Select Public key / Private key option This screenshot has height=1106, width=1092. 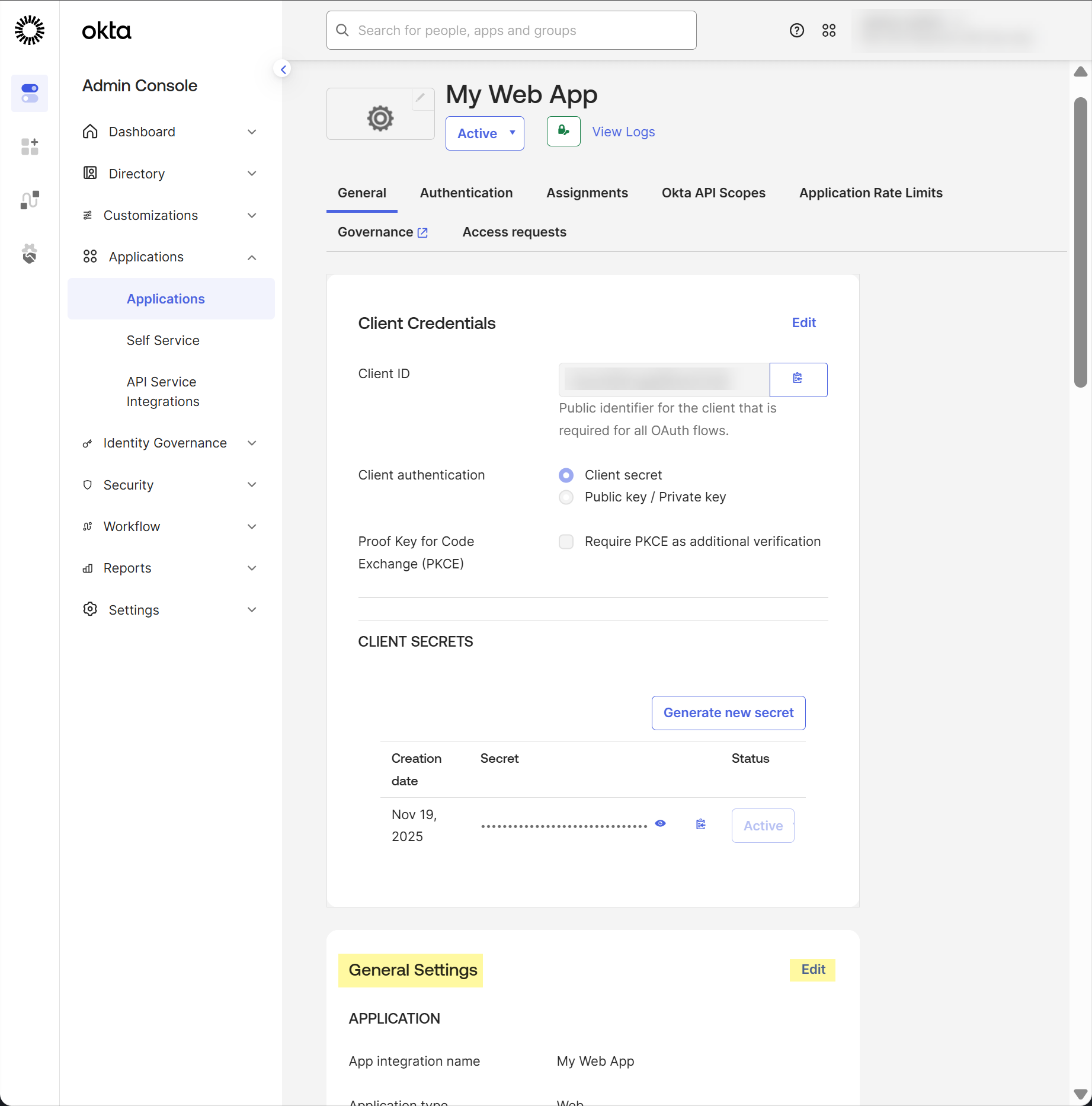(566, 497)
